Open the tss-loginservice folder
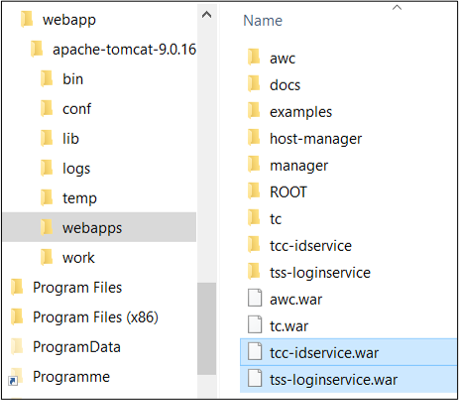 click(320, 272)
